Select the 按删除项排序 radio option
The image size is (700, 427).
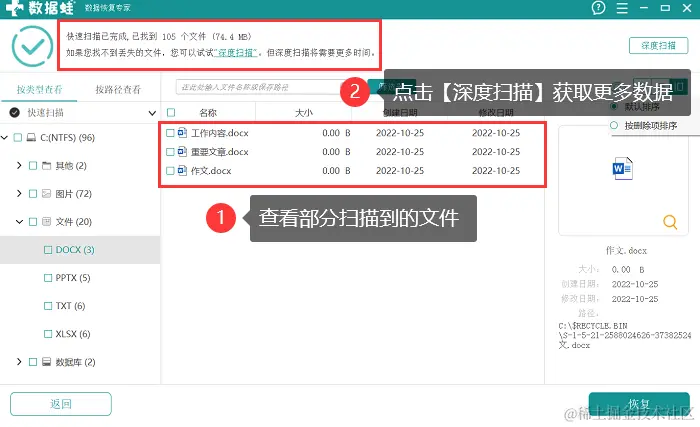click(x=614, y=126)
